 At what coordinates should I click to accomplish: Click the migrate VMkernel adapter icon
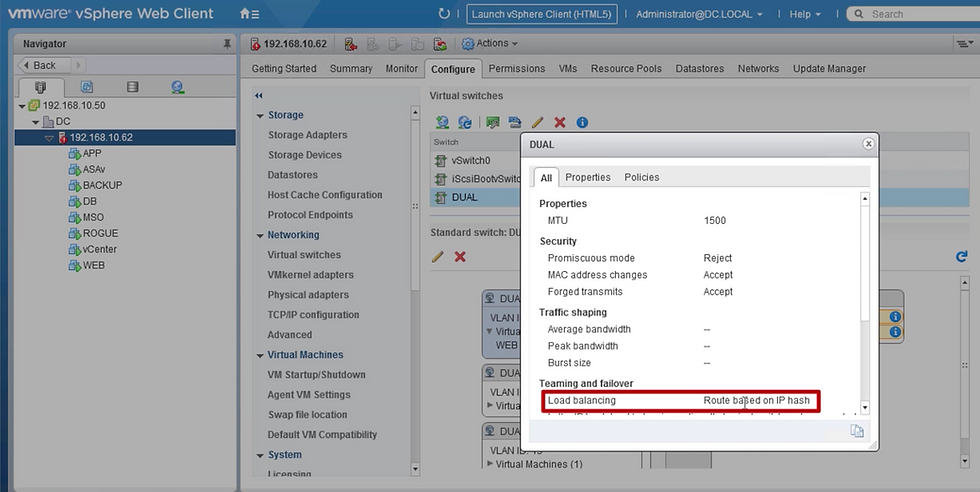[514, 122]
